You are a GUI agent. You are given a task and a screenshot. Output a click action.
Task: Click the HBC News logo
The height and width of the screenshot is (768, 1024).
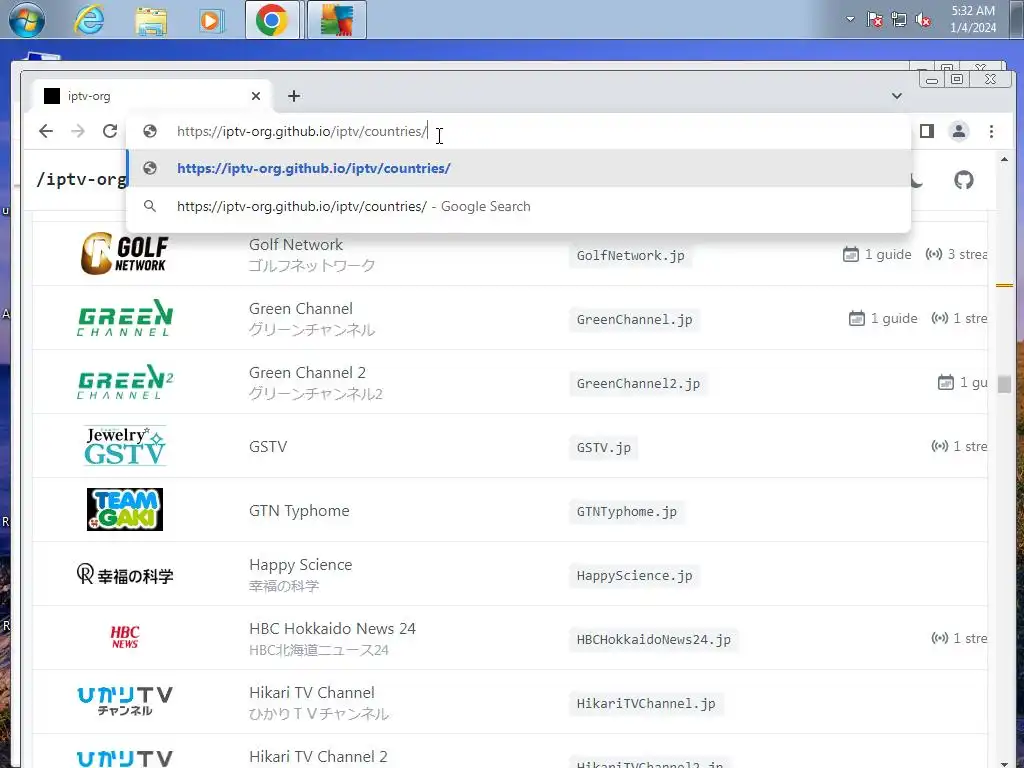pos(125,637)
